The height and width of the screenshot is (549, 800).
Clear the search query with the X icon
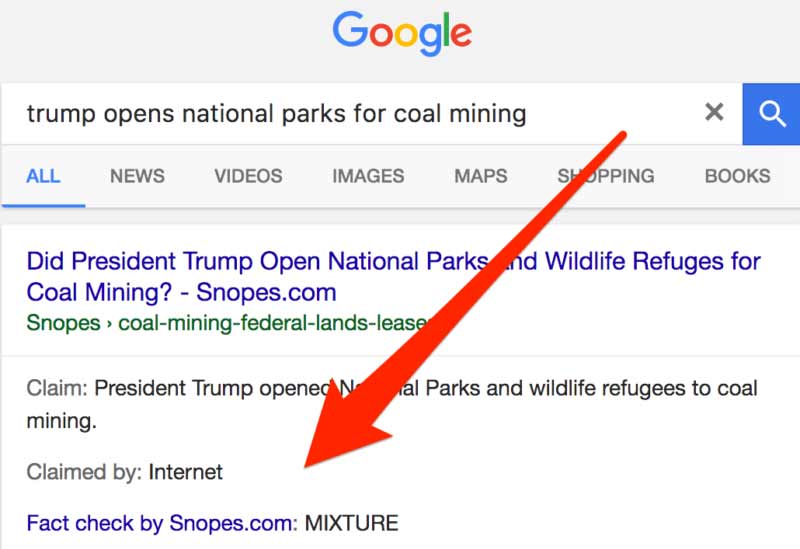tap(714, 112)
